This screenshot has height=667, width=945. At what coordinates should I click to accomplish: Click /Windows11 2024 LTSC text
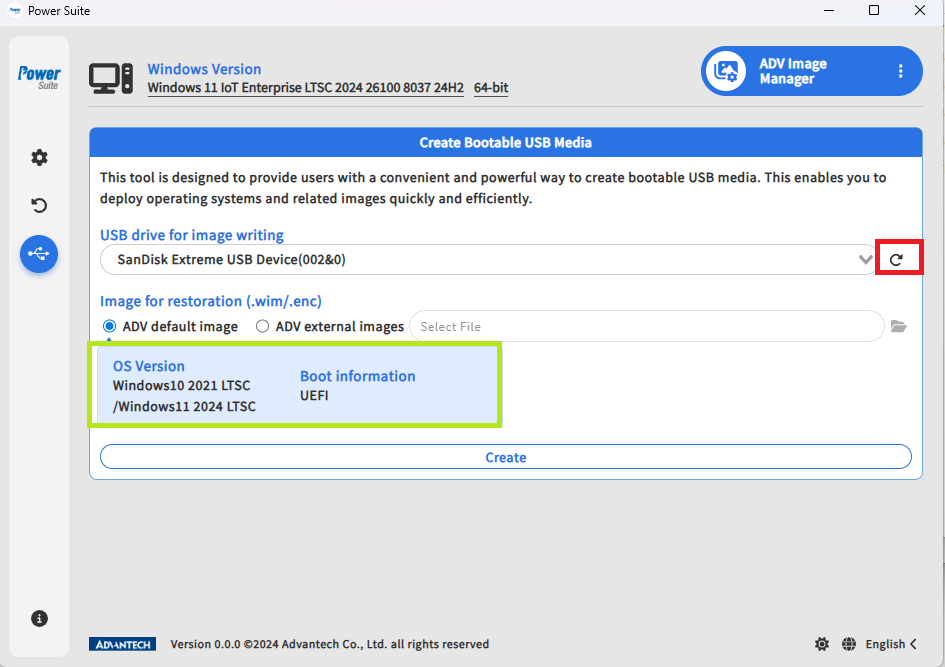click(x=184, y=406)
